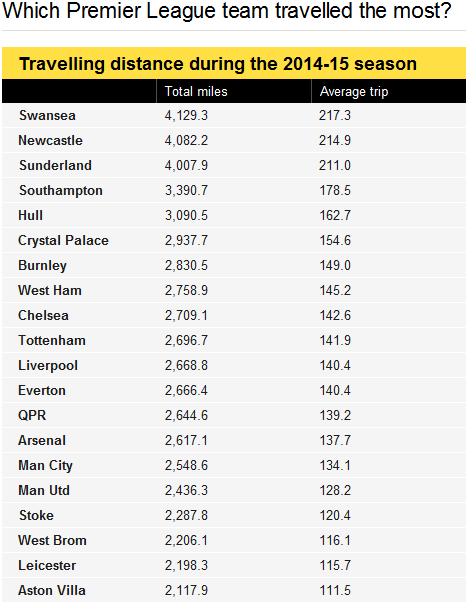The image size is (473, 607).
Task: Click Burnley's total miles 2,830.5
Action: coord(186,265)
